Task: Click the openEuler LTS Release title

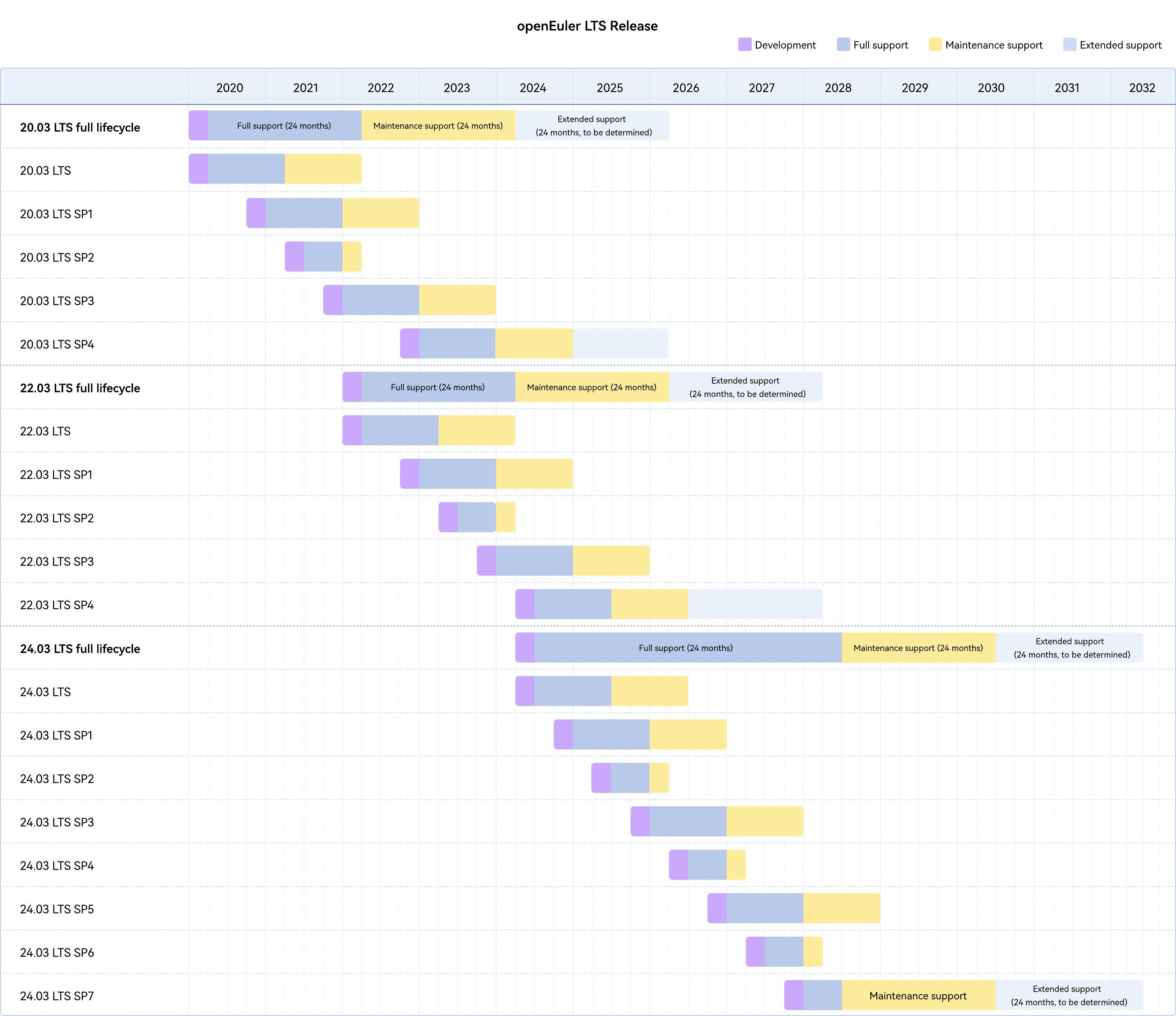Action: 587,26
